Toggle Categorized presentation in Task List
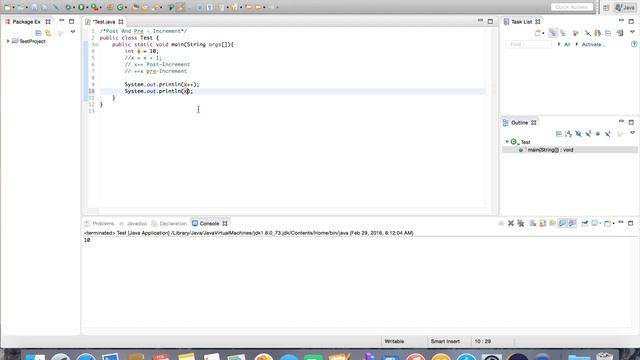Screen dimensions: 640x360 coord(553,33)
